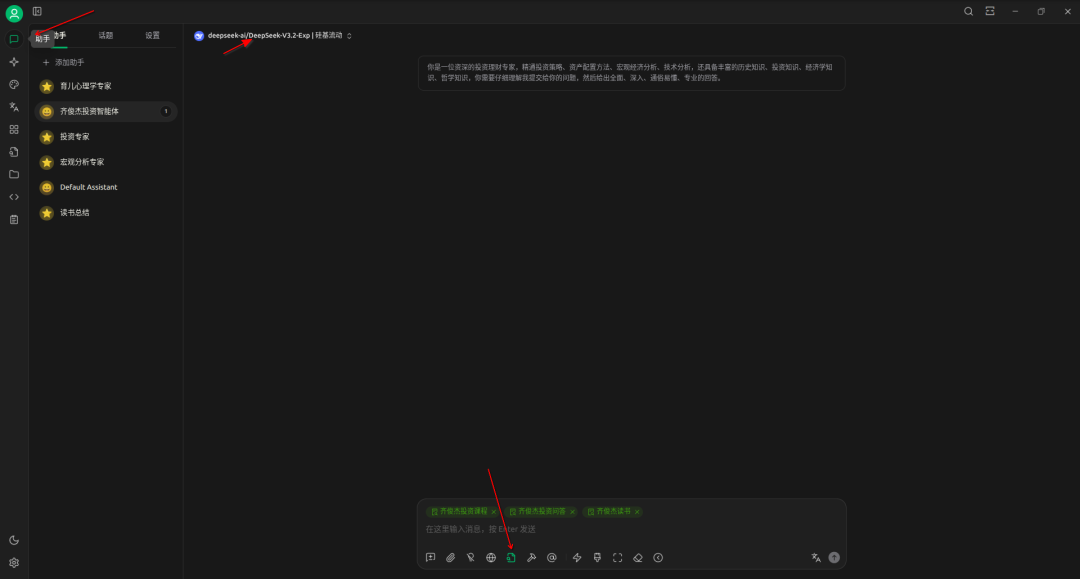Collapse toolbar with the left chevron circle icon
This screenshot has width=1080, height=579.
pos(658,558)
